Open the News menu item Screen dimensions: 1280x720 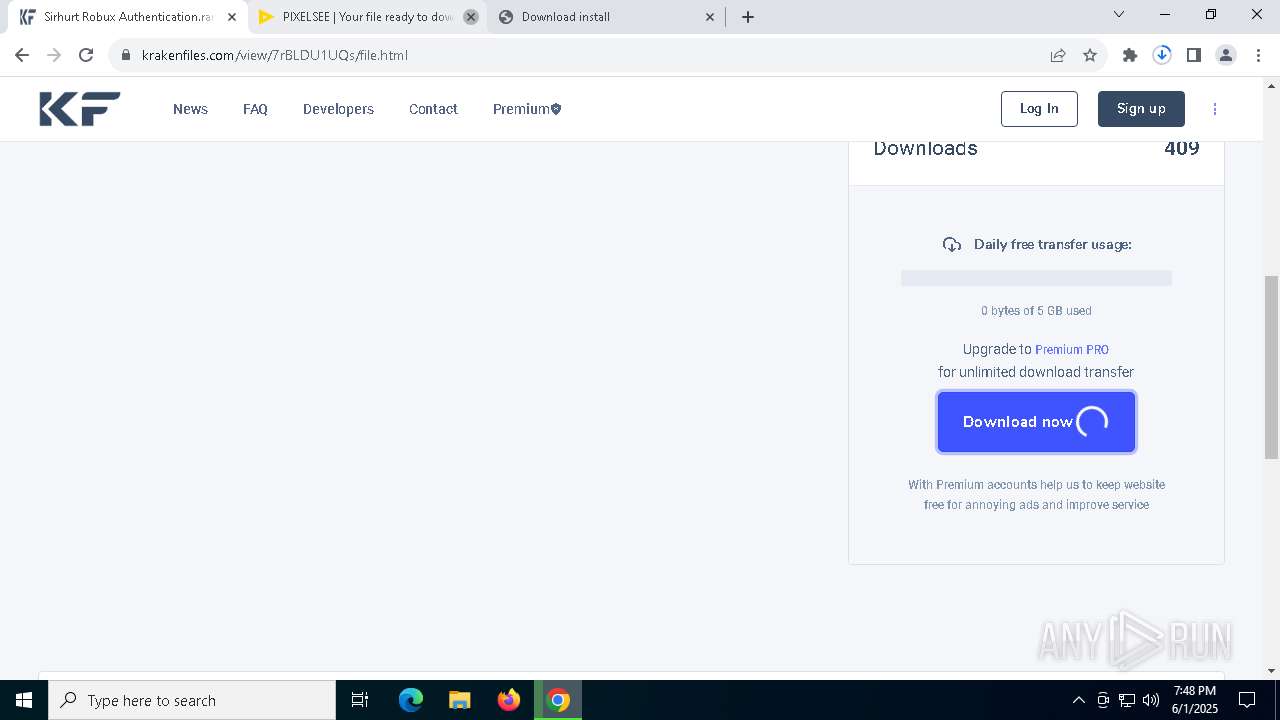tap(190, 109)
